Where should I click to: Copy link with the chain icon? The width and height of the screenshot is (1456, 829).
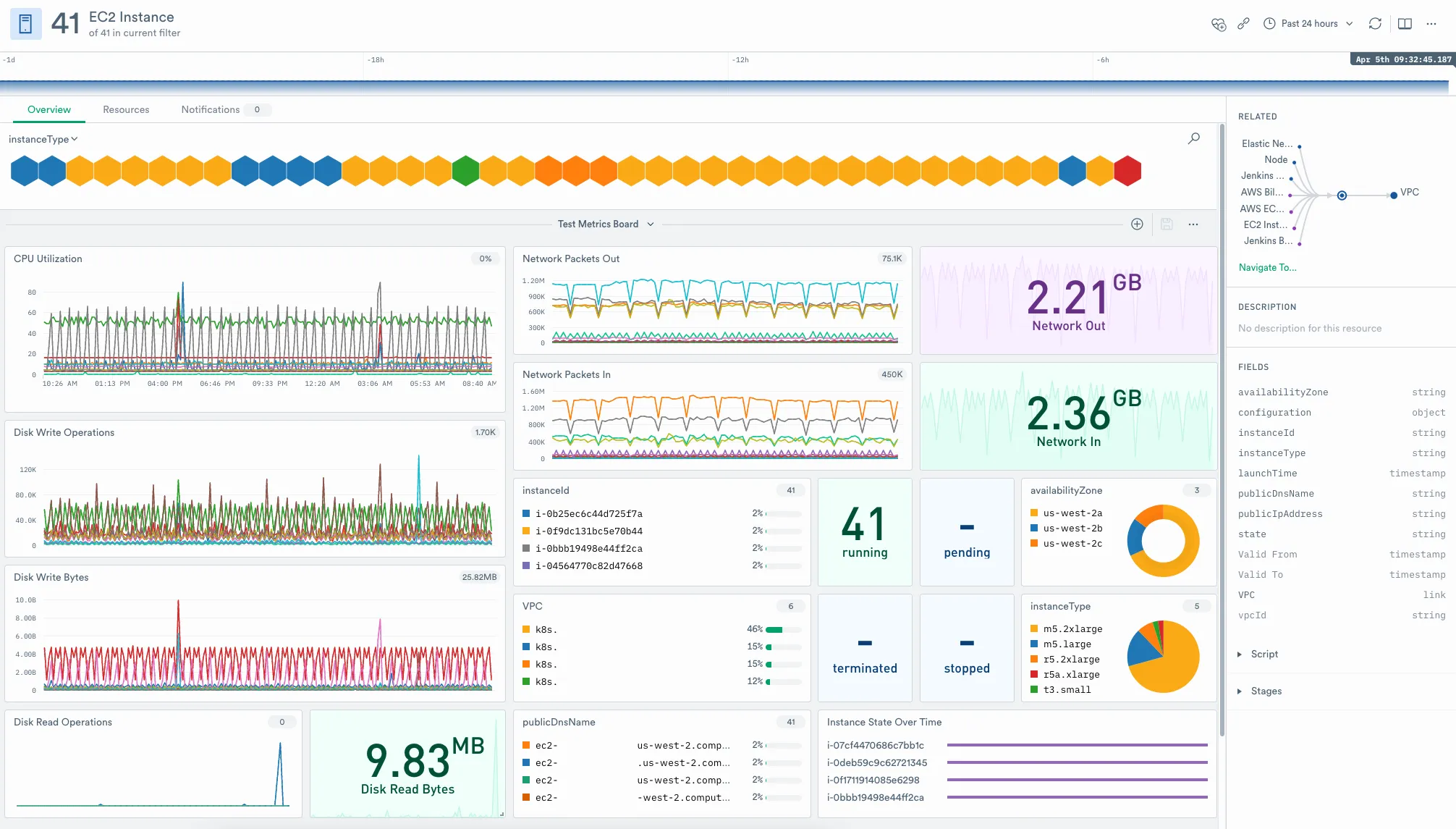click(x=1243, y=24)
